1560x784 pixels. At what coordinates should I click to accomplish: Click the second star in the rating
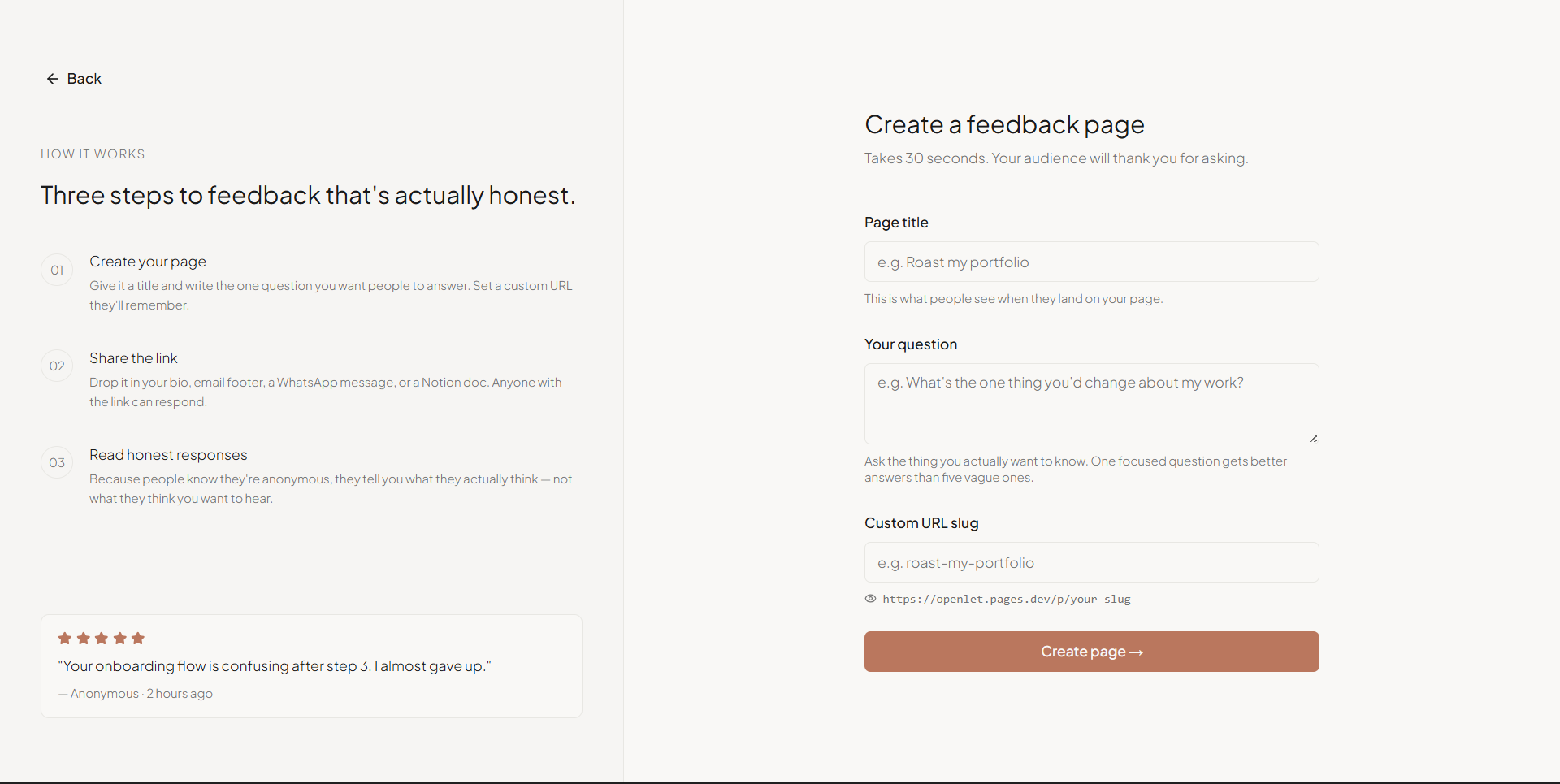84,639
